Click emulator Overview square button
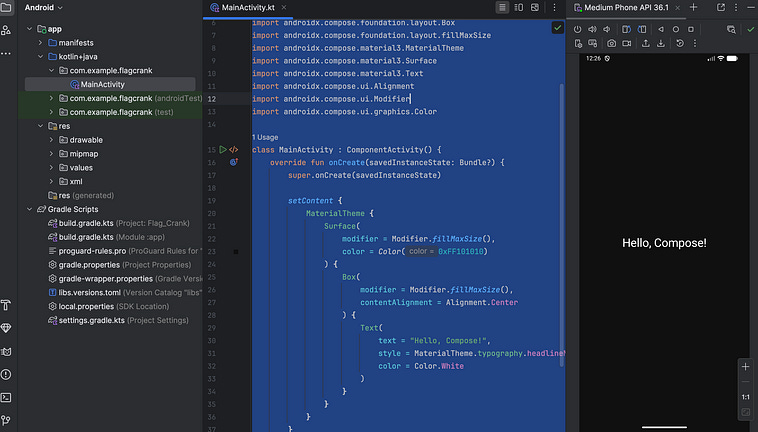This screenshot has width=758, height=432. pyautogui.click(x=691, y=29)
